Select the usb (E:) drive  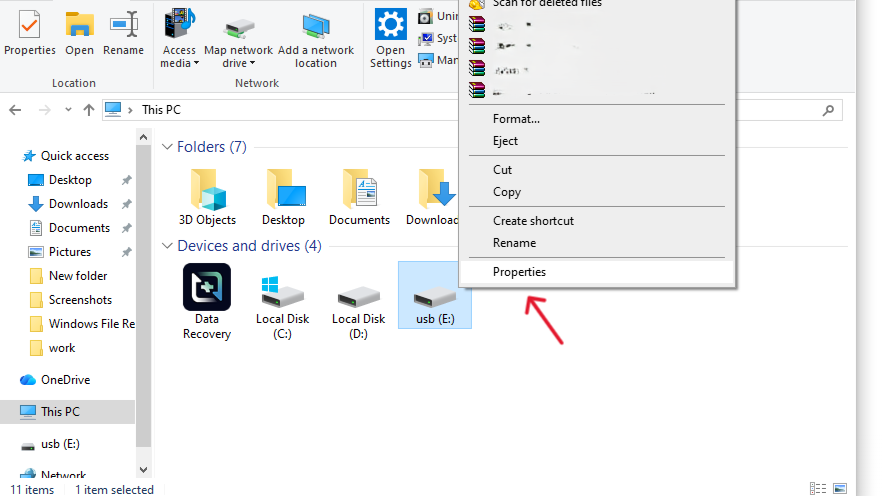pos(435,294)
